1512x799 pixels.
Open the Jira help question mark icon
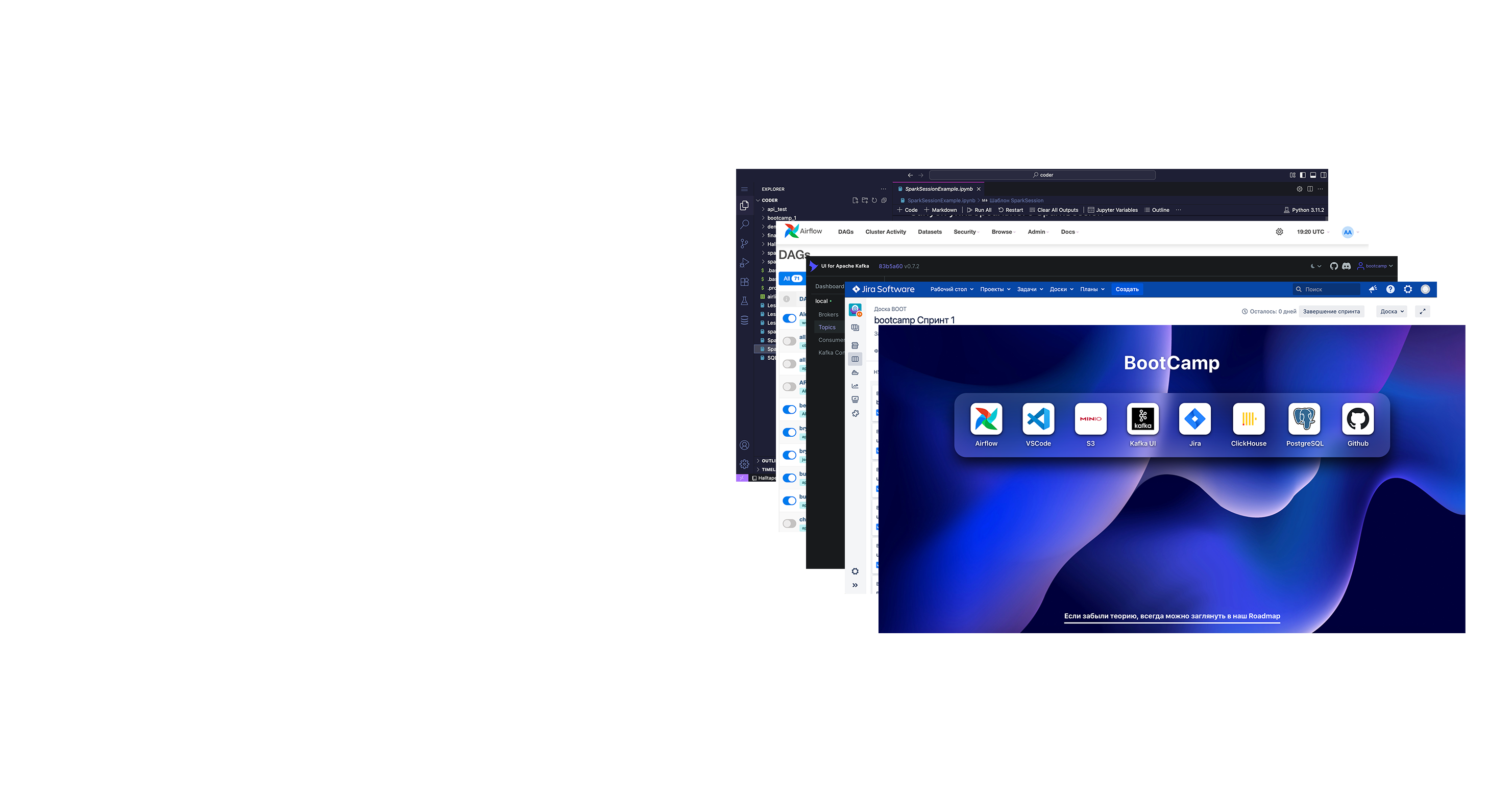point(1390,289)
